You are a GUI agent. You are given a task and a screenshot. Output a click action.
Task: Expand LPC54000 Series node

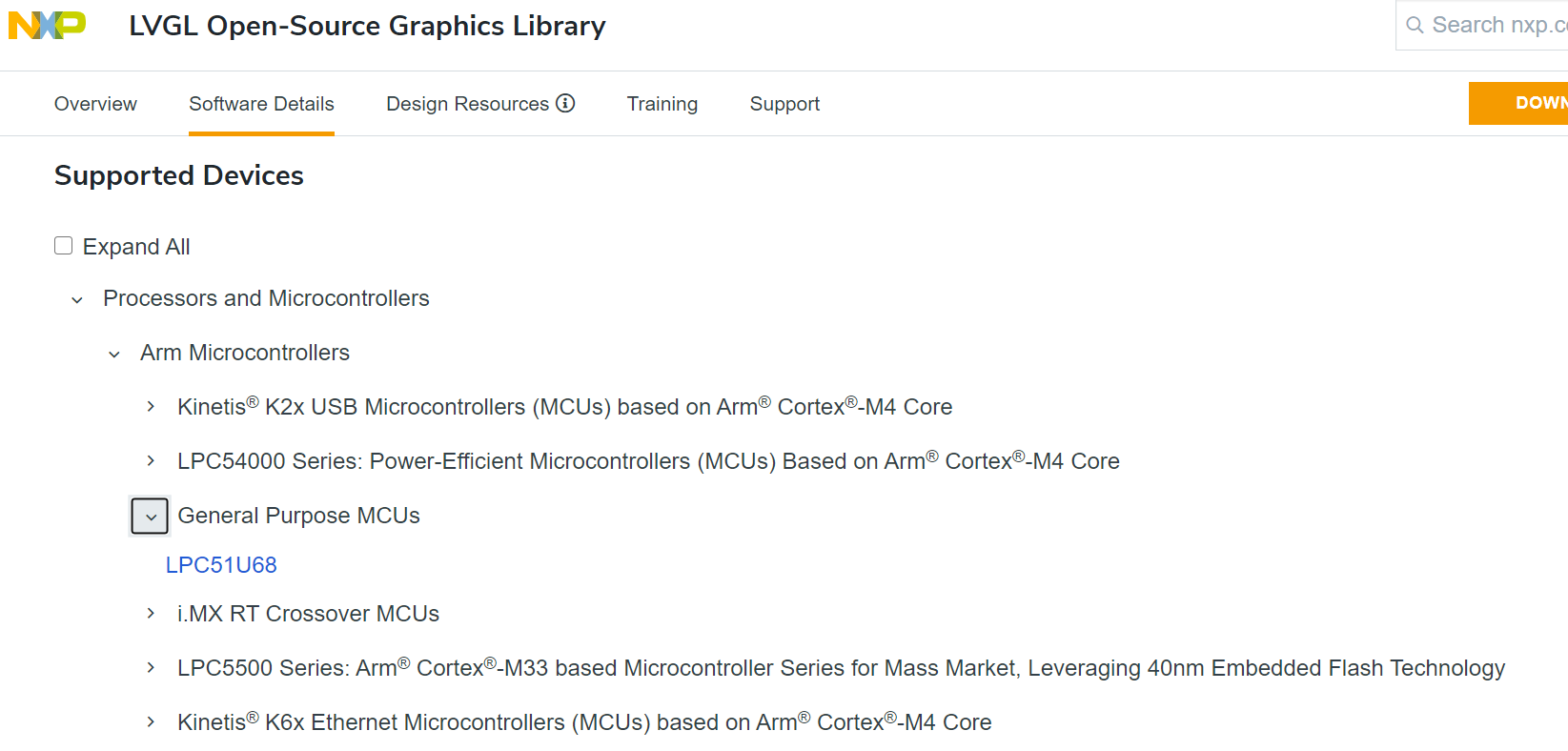[151, 461]
